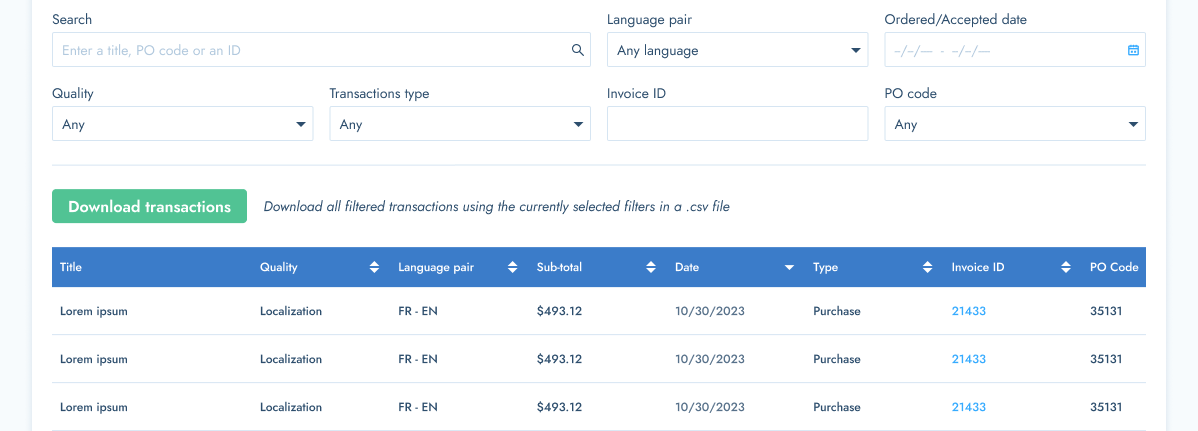
Task: Open invoice 21433 link in second row
Action: (x=969, y=359)
